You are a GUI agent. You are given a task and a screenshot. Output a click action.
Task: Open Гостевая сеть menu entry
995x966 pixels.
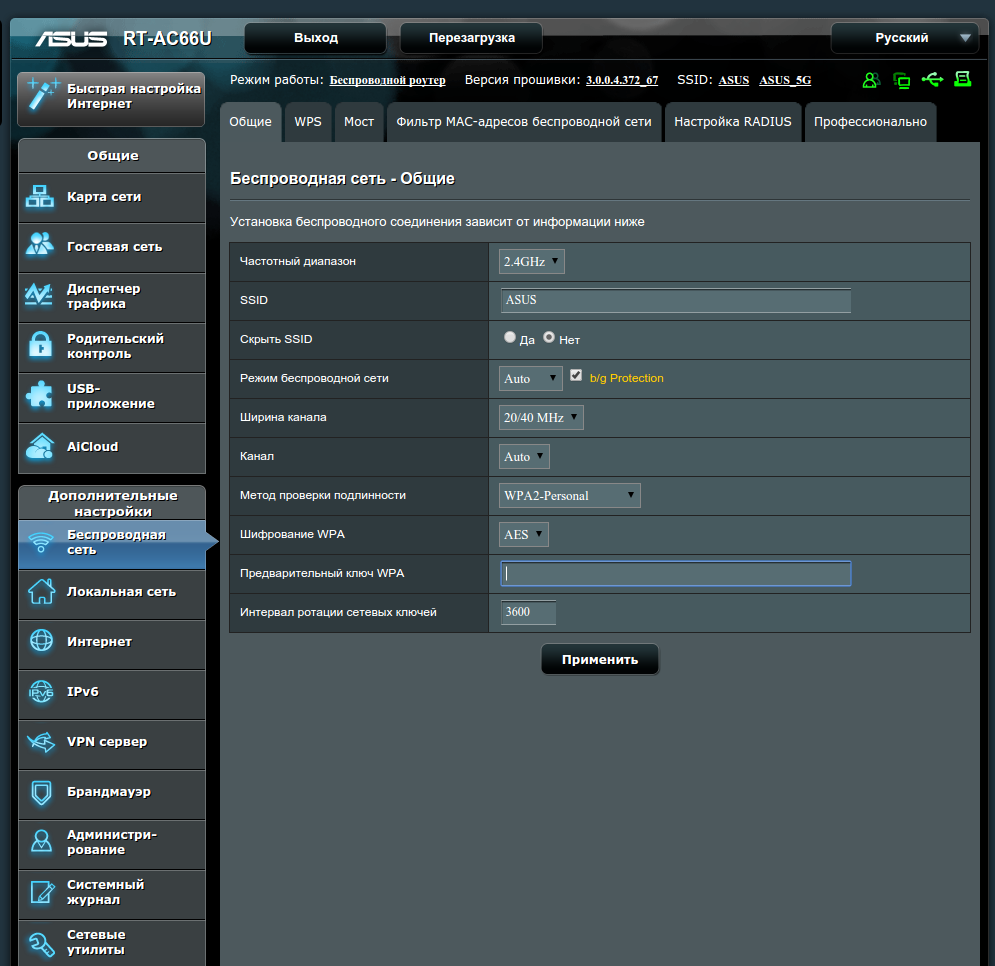pos(112,248)
